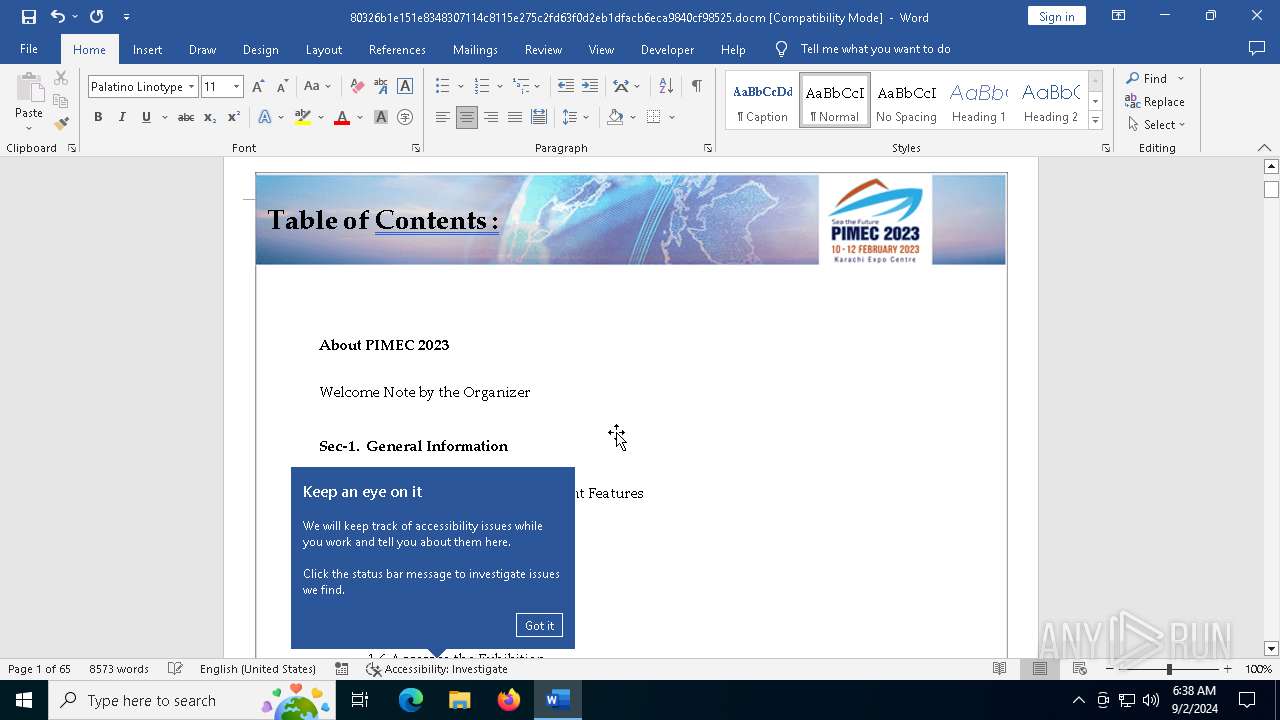Open the File menu
Viewport: 1280px width, 720px height.
pos(29,49)
